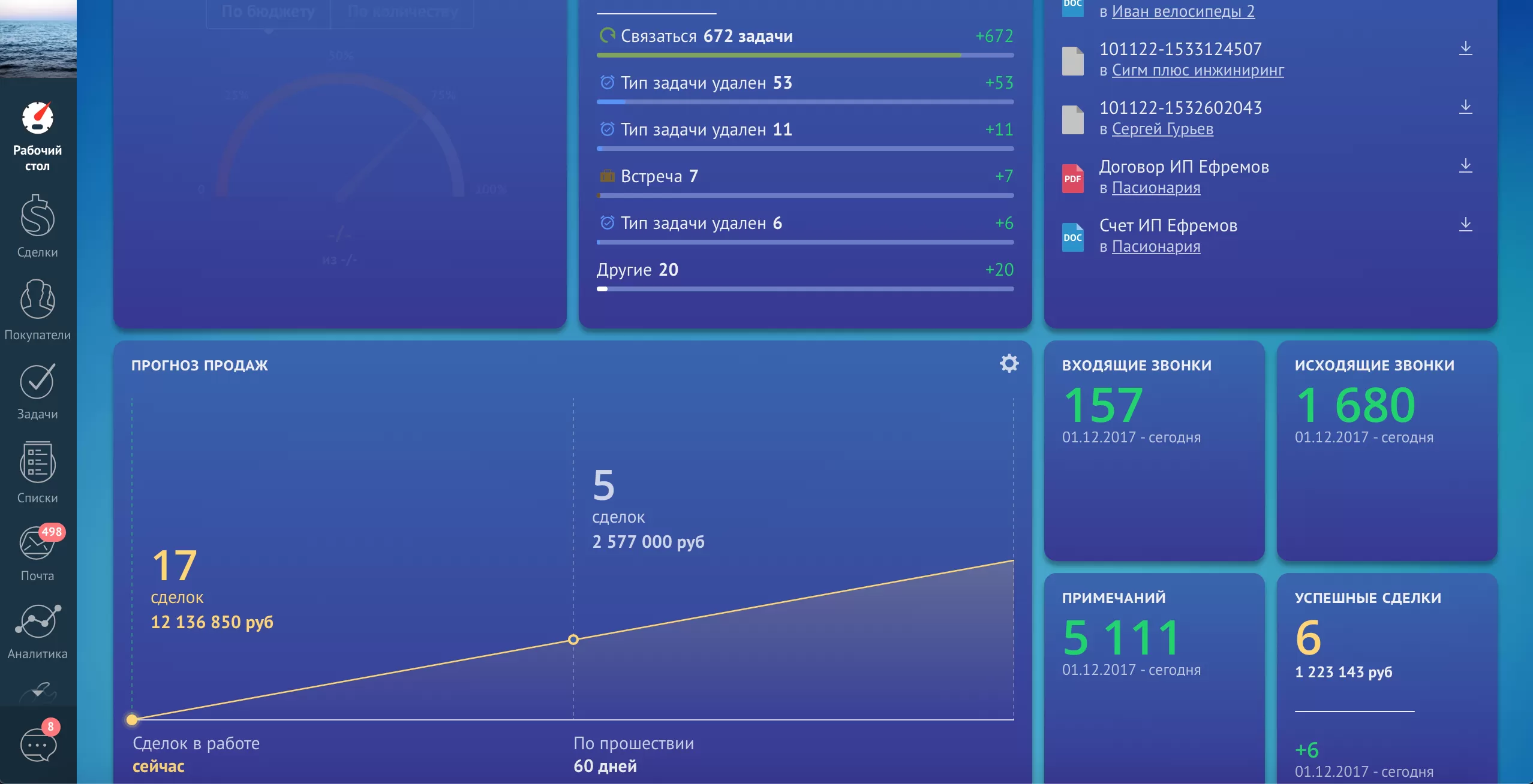1533x784 pixels.
Task: Switch to the По бюджету tab
Action: coord(268,11)
